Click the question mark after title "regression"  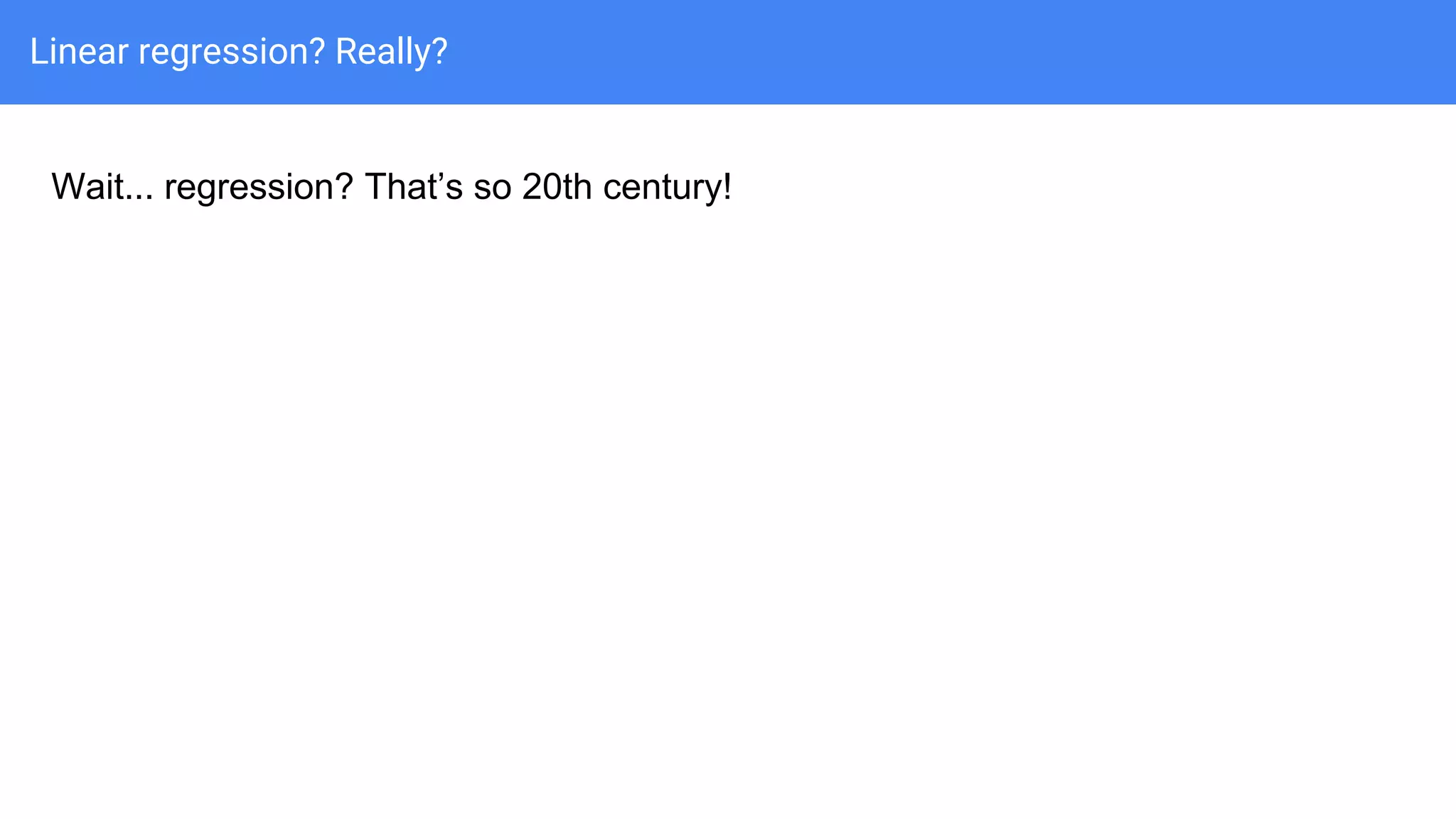click(x=317, y=52)
